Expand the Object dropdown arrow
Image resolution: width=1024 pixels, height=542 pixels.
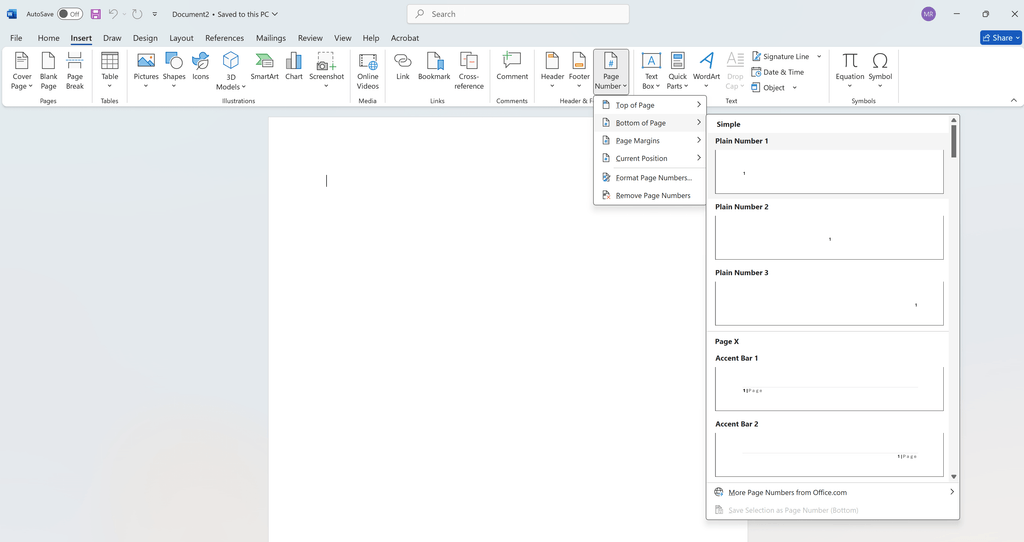795,88
